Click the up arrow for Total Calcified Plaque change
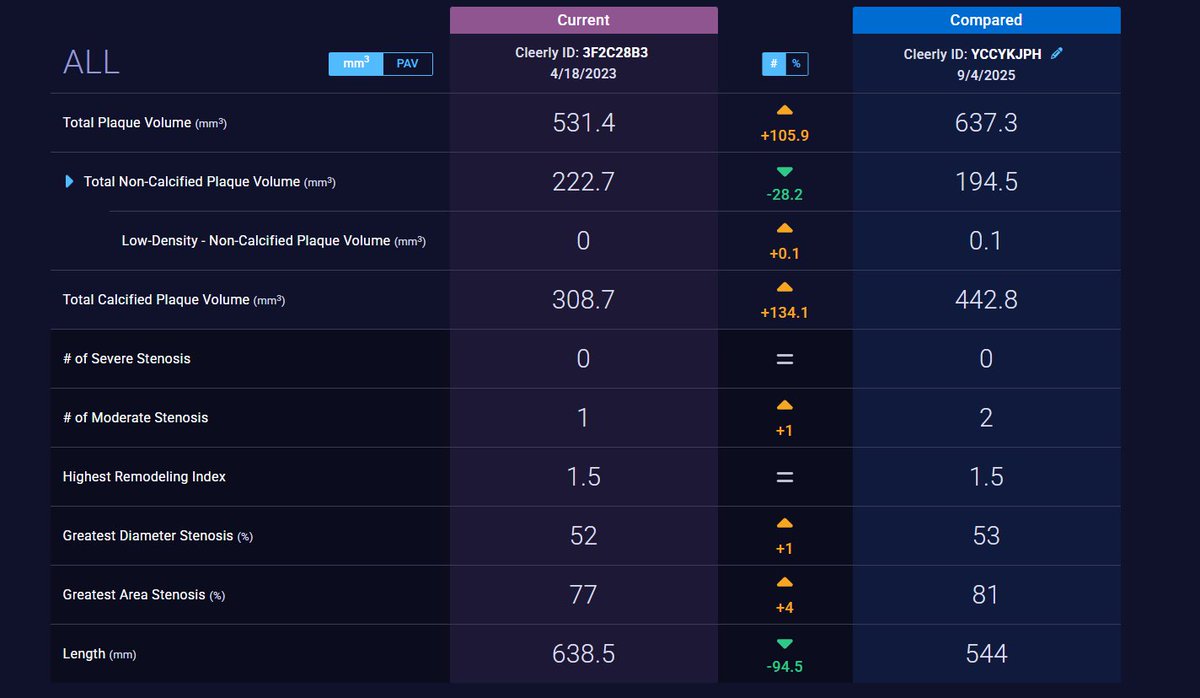1200x698 pixels. click(784, 289)
